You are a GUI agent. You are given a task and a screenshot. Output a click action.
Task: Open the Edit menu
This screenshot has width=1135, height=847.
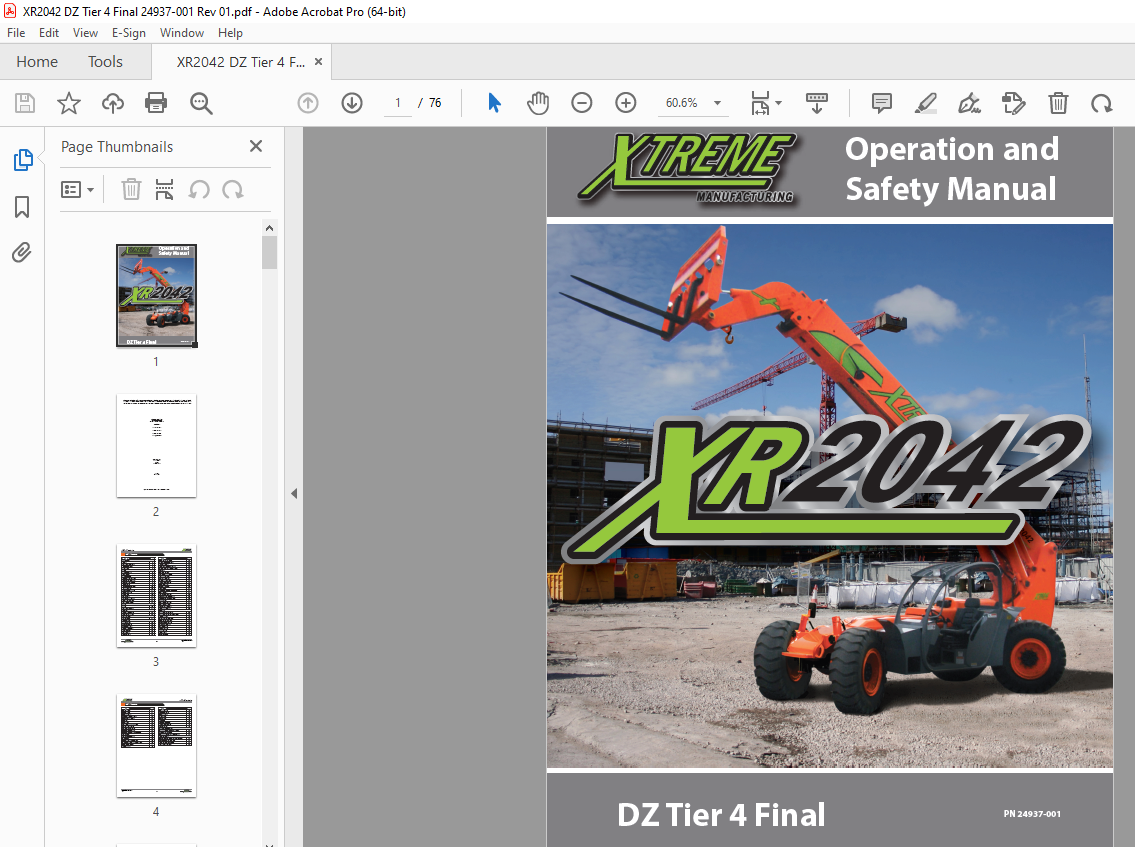click(x=48, y=33)
